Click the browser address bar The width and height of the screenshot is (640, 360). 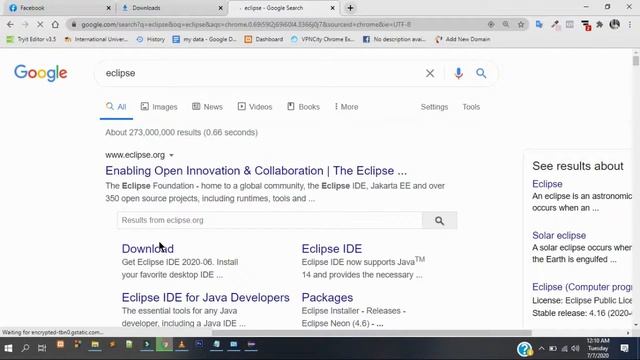[278, 24]
